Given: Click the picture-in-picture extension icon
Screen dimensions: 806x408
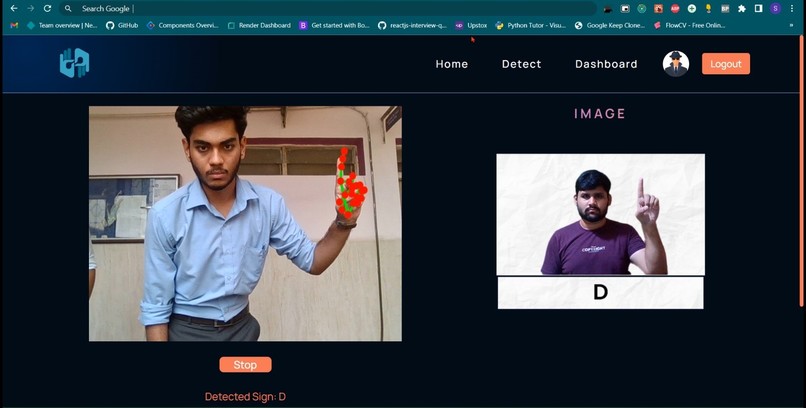Looking at the screenshot, I should click(625, 8).
